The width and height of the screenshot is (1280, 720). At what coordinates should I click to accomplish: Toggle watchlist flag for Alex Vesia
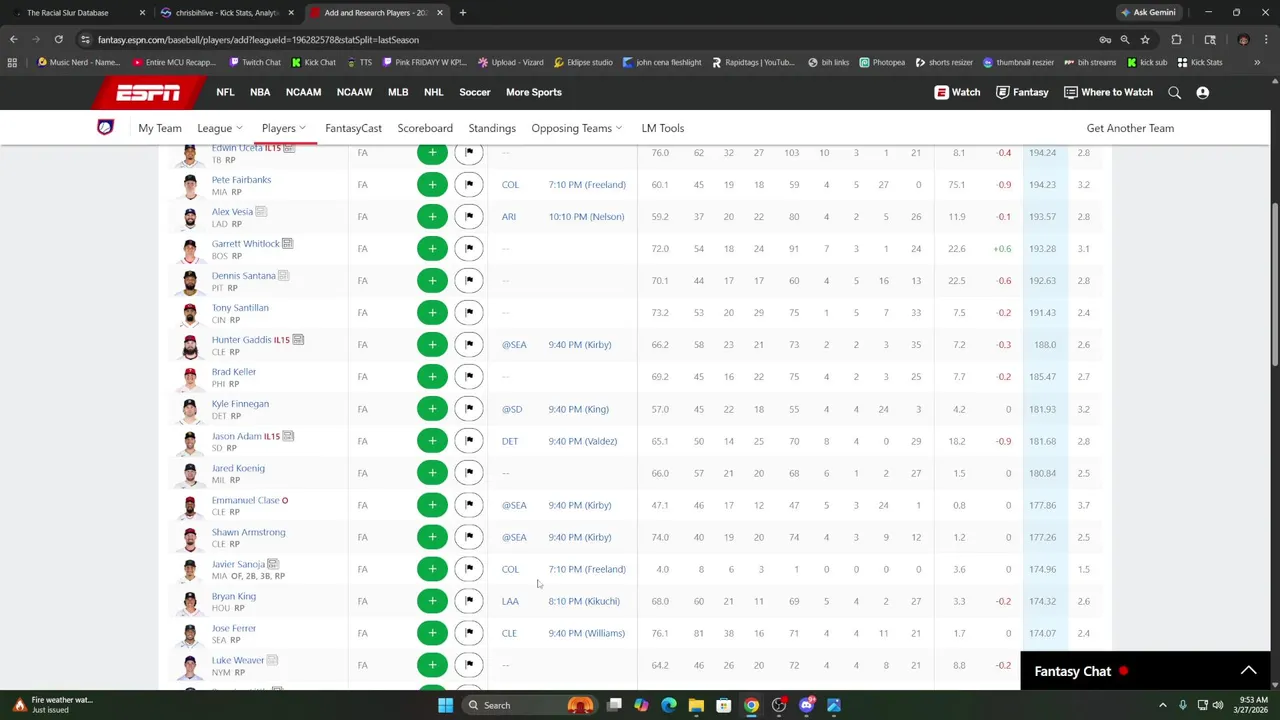[468, 217]
